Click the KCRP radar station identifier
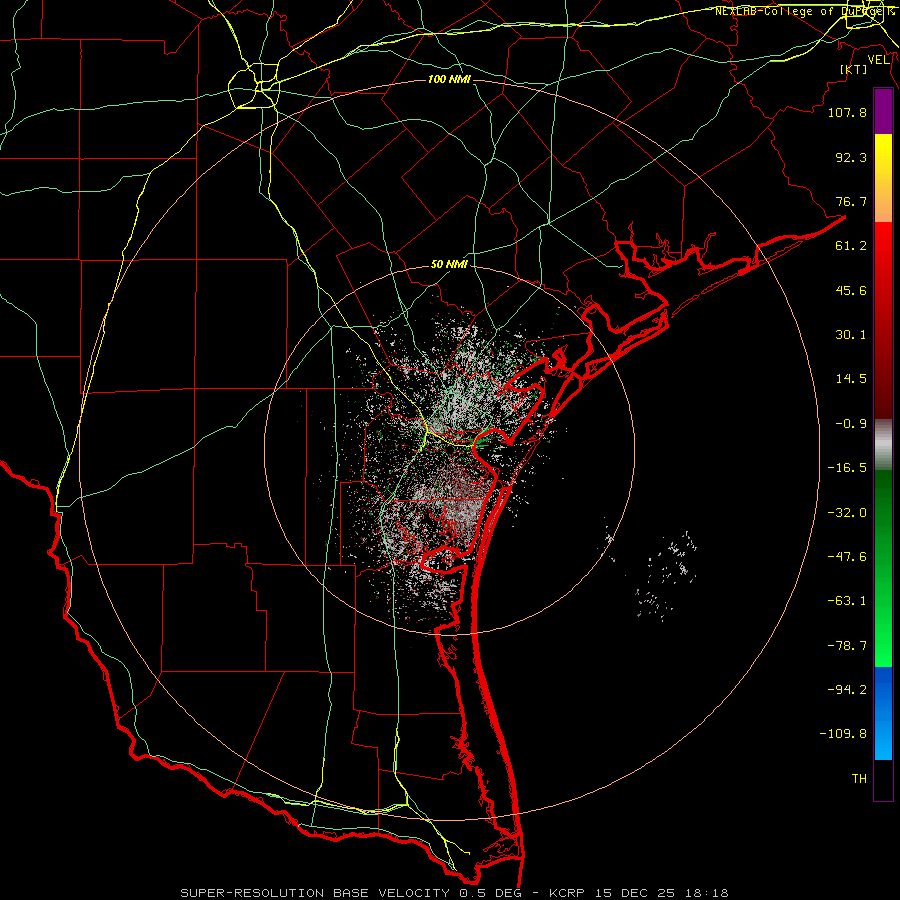 click(x=565, y=893)
